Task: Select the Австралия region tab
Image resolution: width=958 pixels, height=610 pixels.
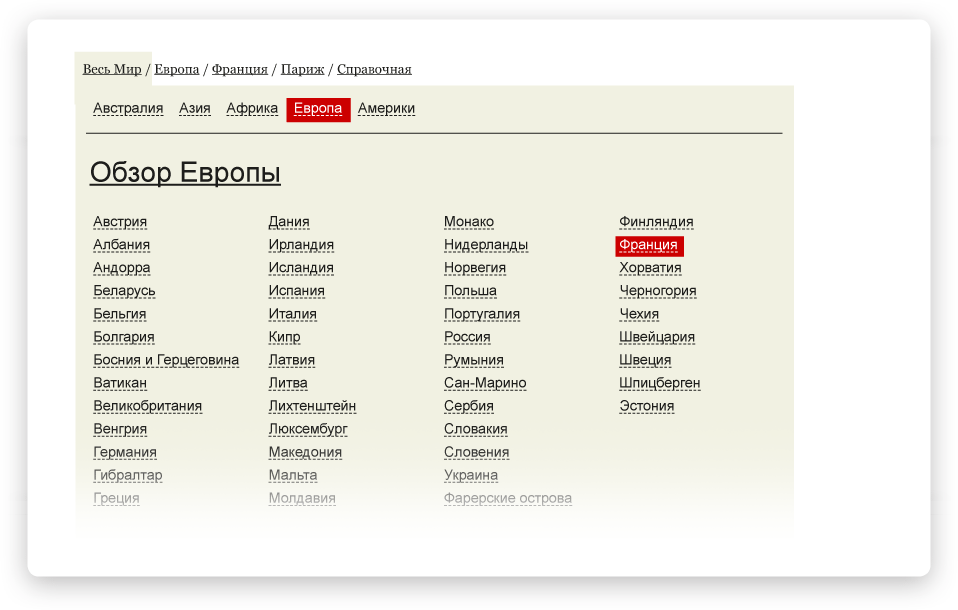Action: (128, 109)
